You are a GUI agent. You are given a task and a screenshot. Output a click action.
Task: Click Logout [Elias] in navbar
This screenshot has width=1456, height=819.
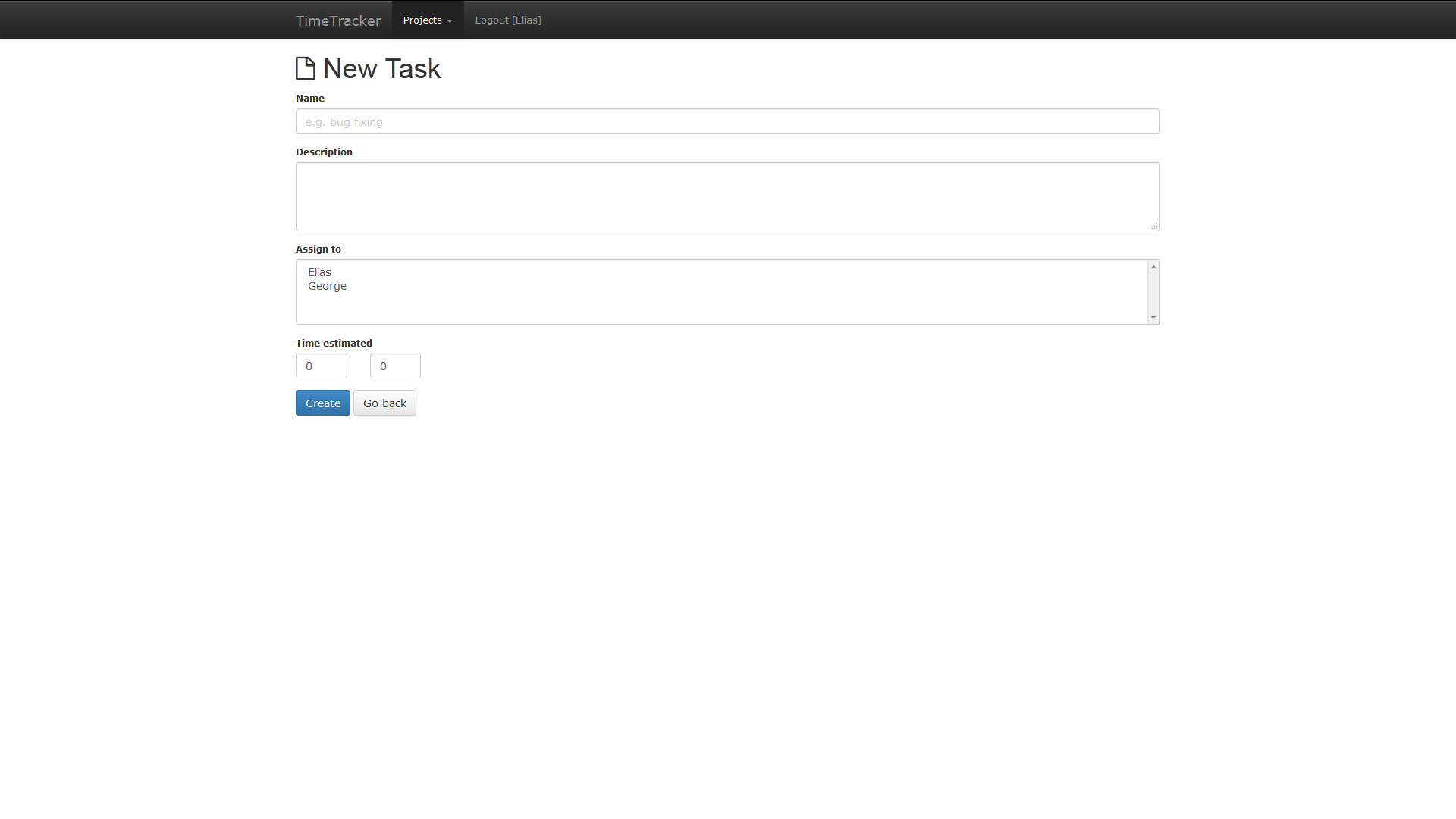pos(508,20)
